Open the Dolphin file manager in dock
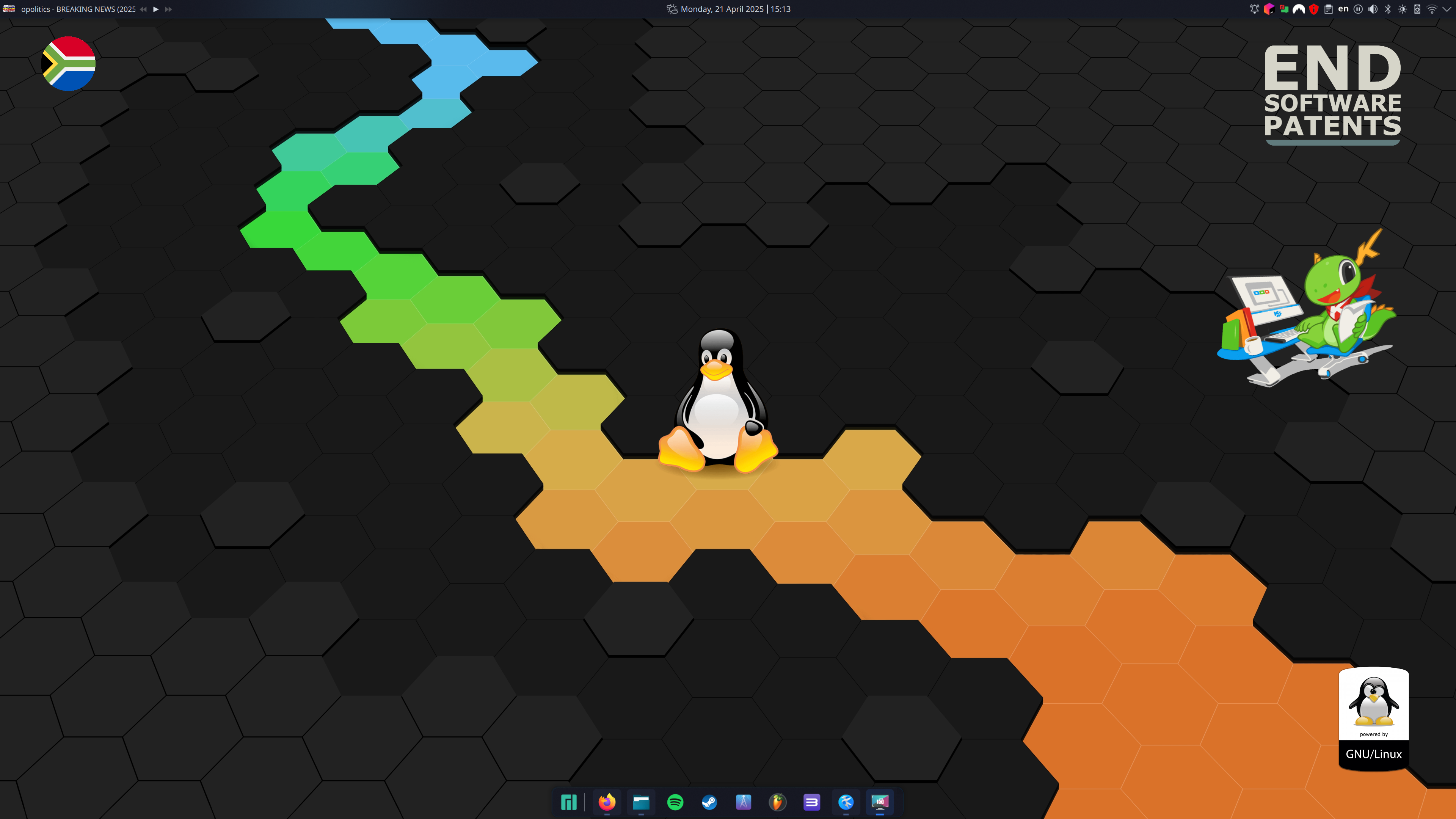The image size is (1456, 819). [641, 802]
